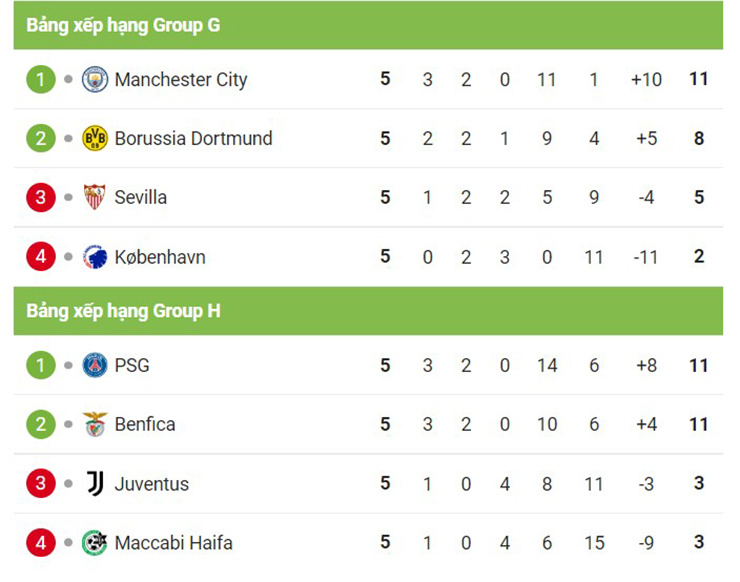
Task: Click the PSG club crest
Action: 95,365
